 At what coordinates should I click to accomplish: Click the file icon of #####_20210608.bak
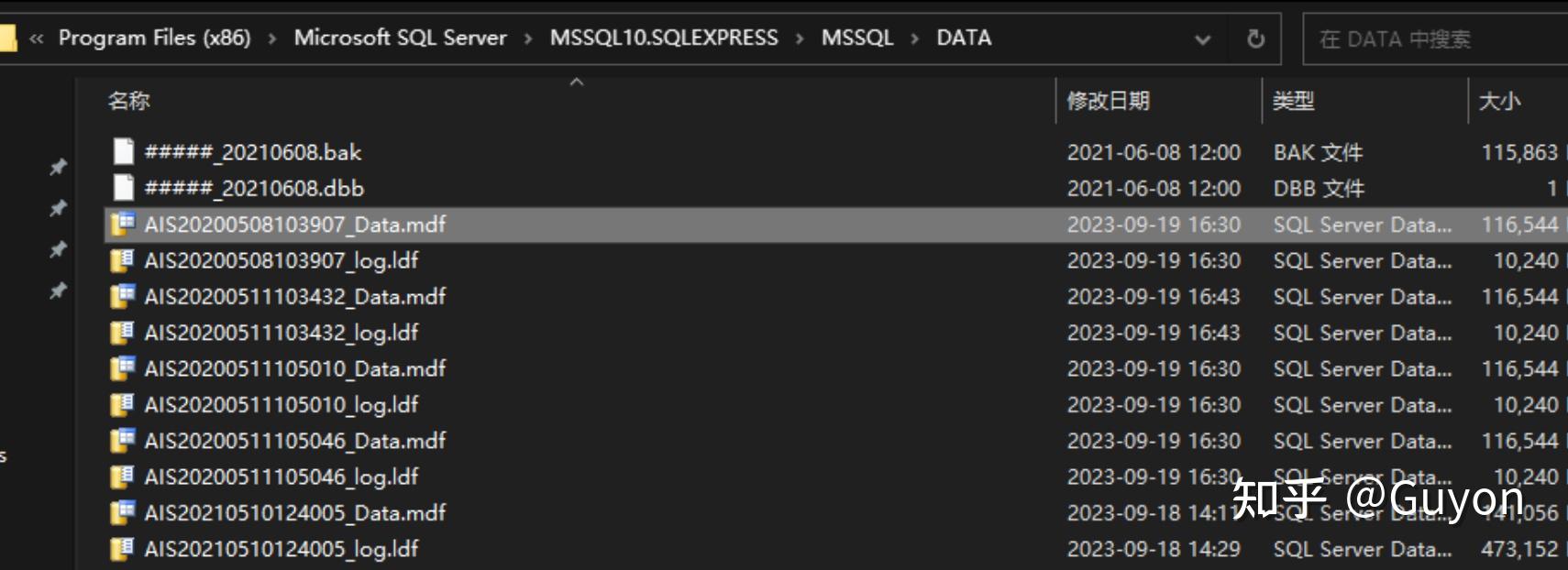point(123,152)
